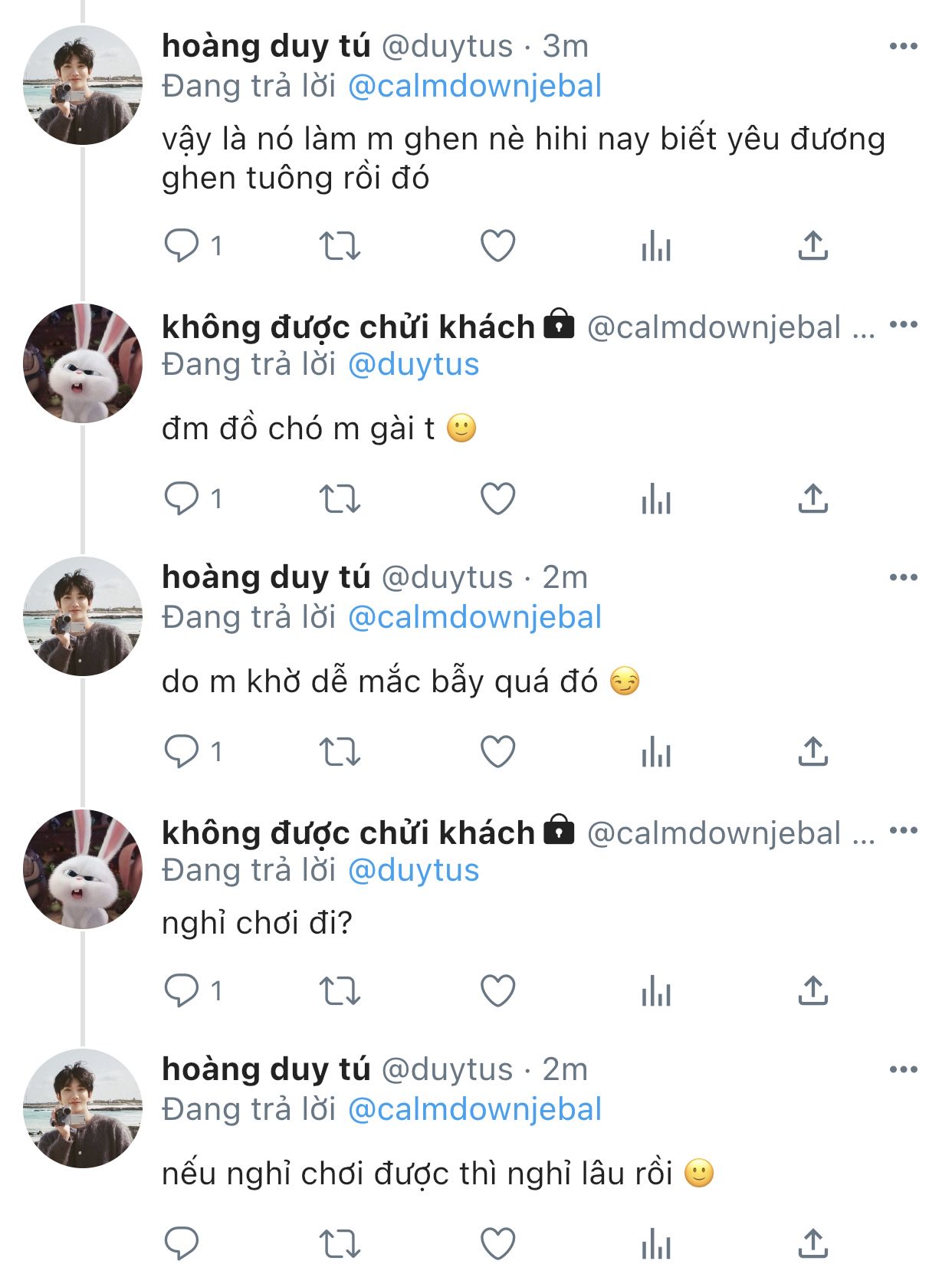Retweet the 'nghỉ chơi đi?' tweet
The width and height of the screenshot is (952, 1274).
(339, 991)
